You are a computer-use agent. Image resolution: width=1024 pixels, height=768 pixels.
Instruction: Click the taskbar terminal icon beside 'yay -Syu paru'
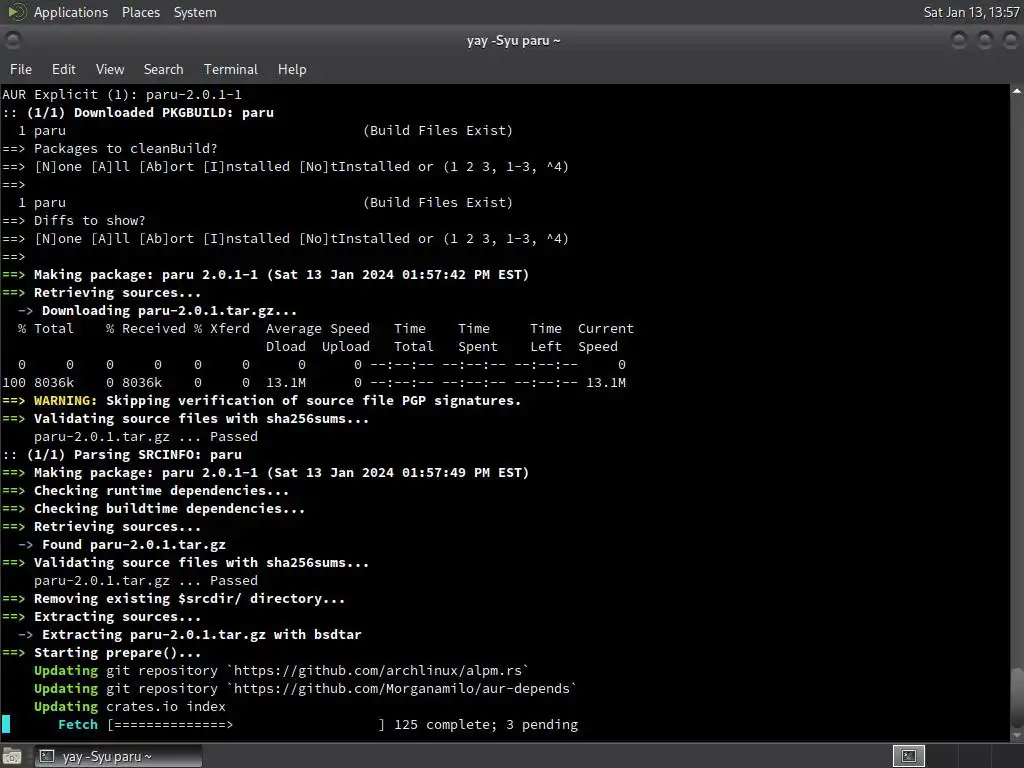pyautogui.click(x=47, y=756)
